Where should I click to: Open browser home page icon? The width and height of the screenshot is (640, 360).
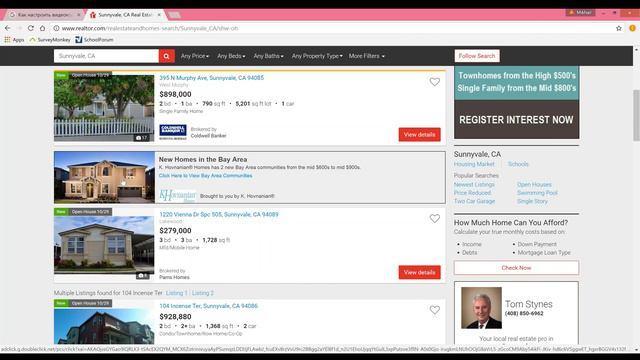click(x=42, y=28)
